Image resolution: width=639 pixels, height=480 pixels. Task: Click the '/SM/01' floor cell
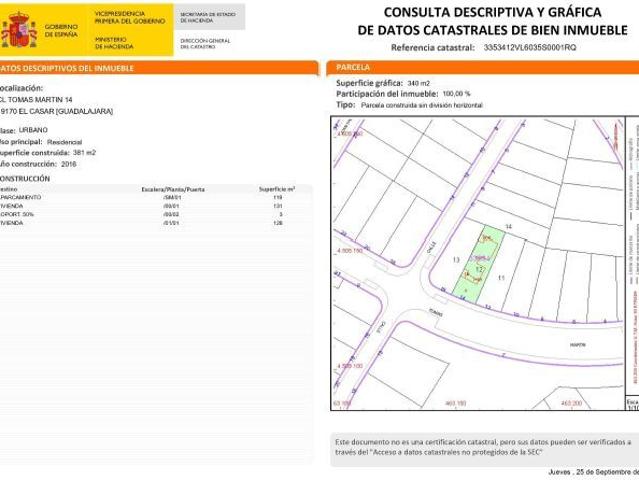[x=171, y=198]
